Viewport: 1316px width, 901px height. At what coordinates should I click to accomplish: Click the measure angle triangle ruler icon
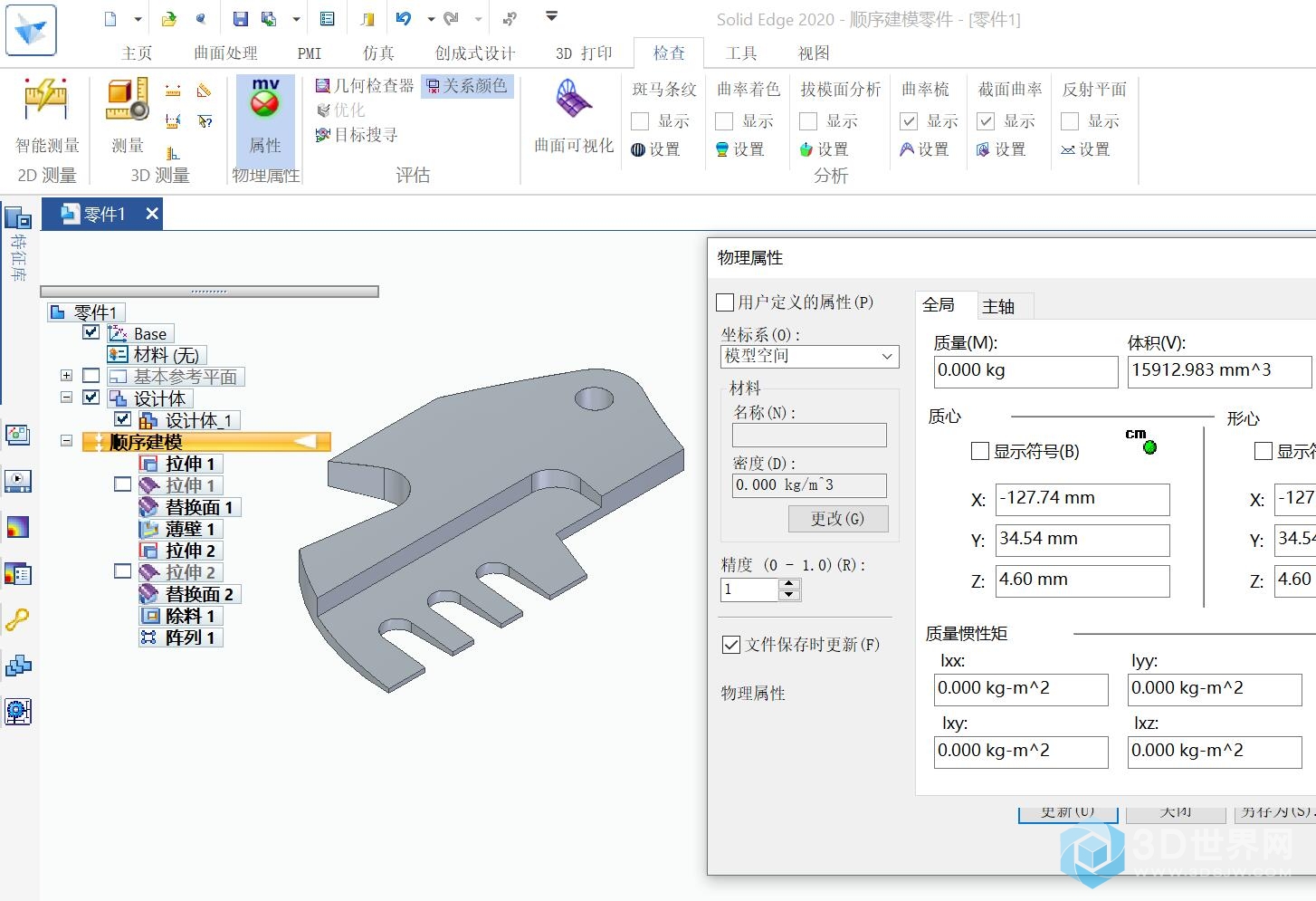[x=205, y=91]
